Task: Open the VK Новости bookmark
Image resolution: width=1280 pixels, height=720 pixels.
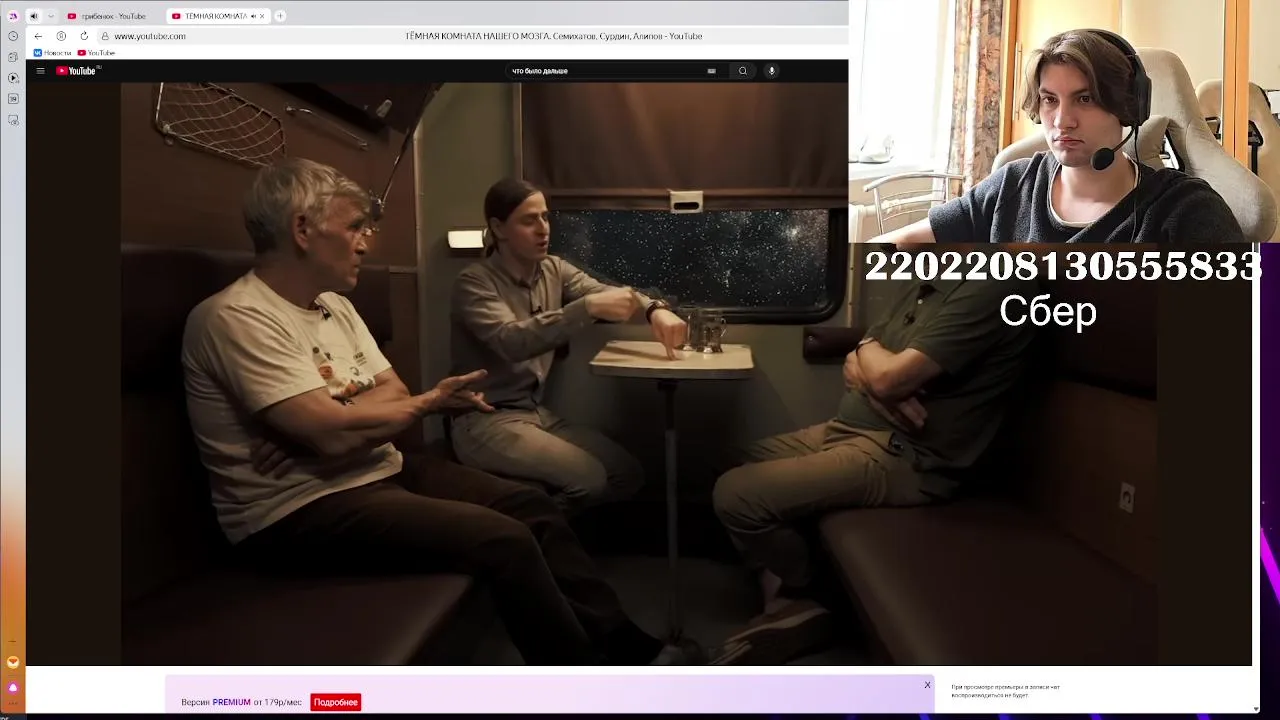Action: coord(53,53)
